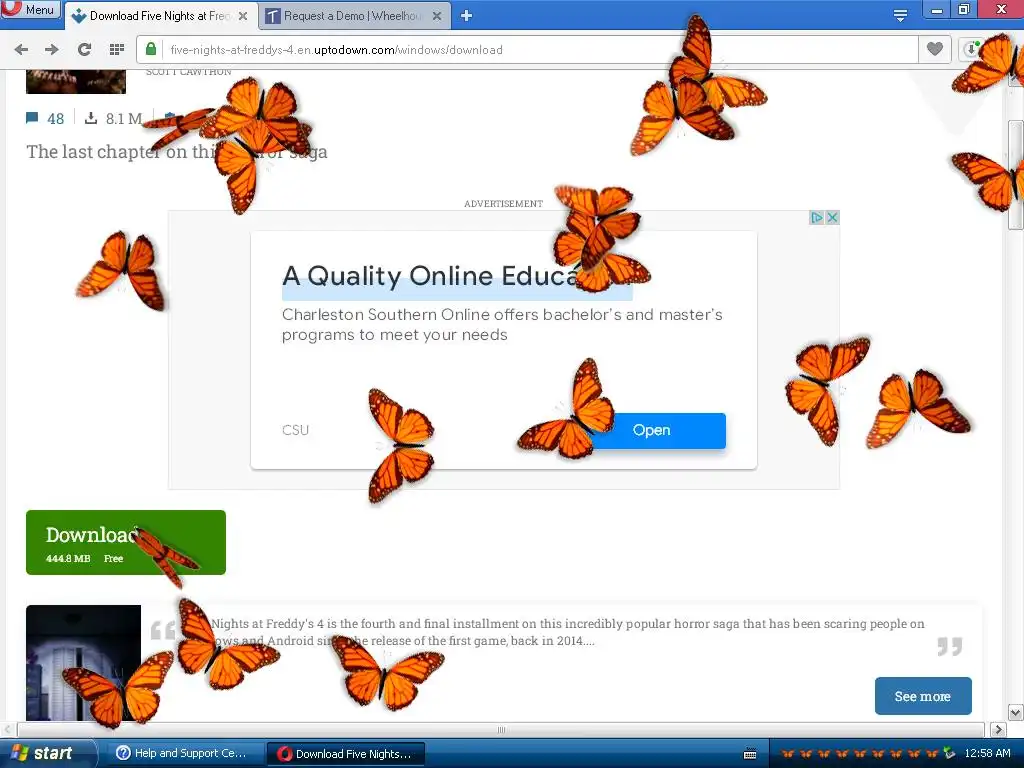Viewport: 1024px width, 768px height.
Task: Click the downloads count icon beside 8.1 M
Action: [91, 118]
